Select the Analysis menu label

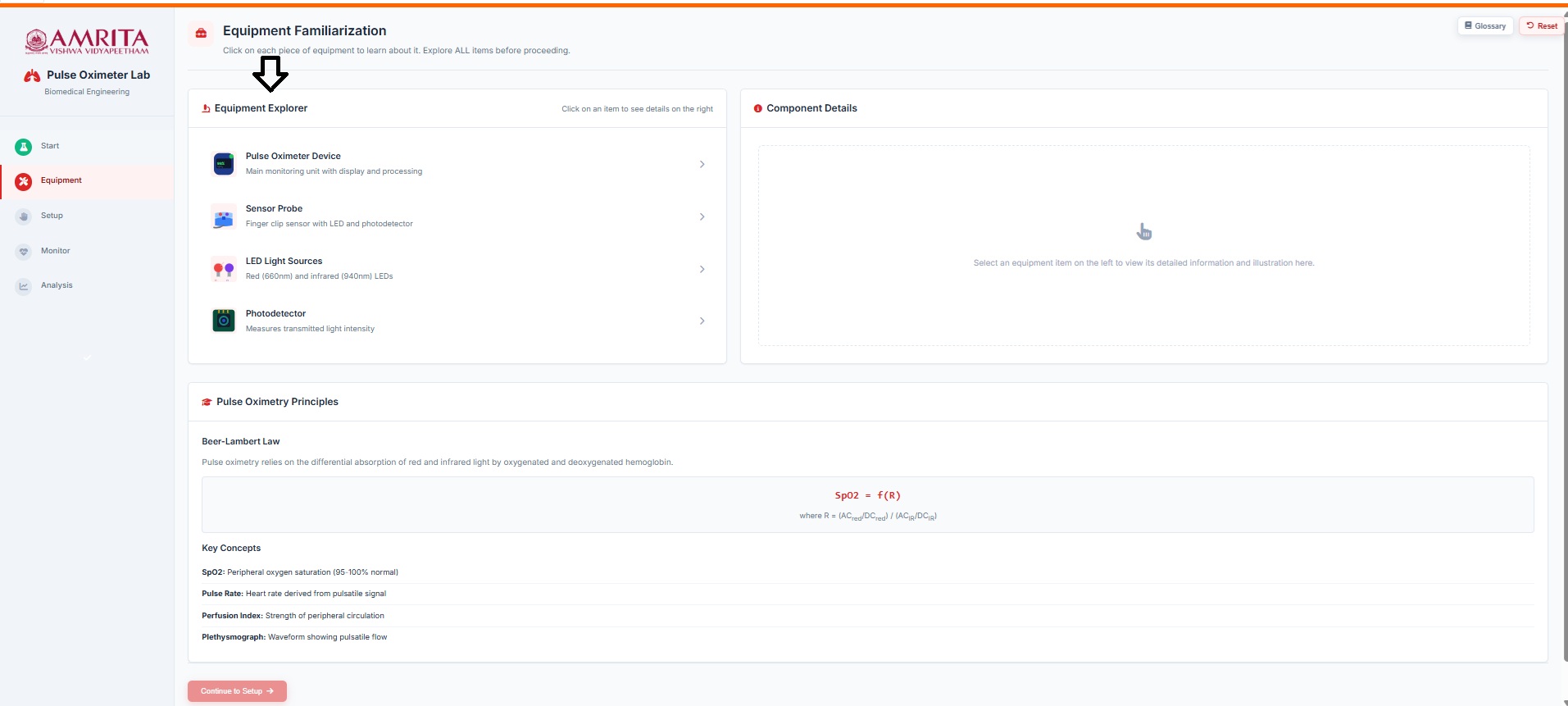point(57,285)
